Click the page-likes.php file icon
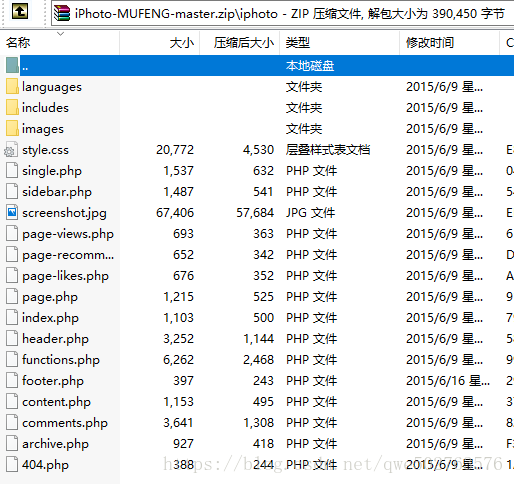This screenshot has height=484, width=514. (x=12, y=275)
